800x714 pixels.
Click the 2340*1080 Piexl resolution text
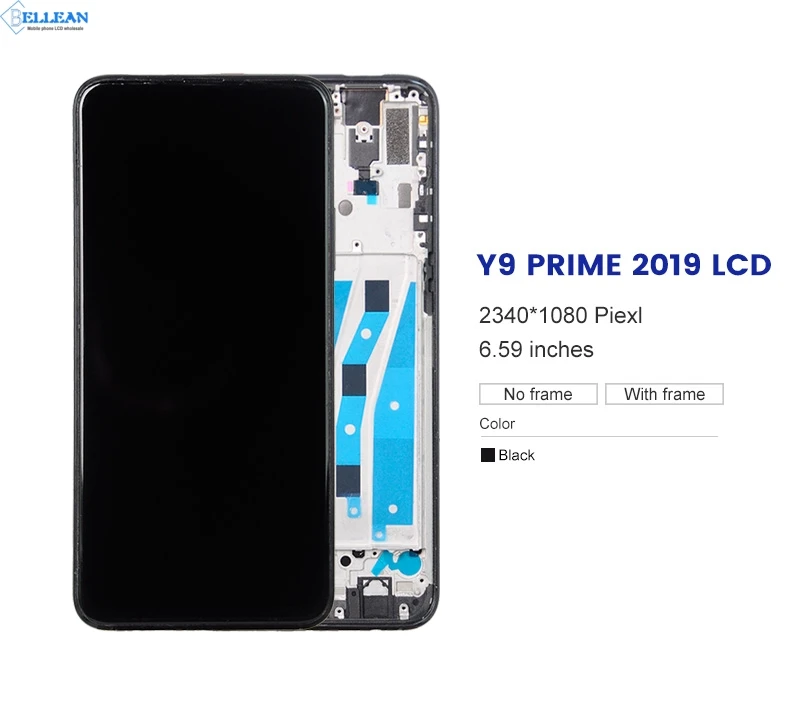[560, 315]
